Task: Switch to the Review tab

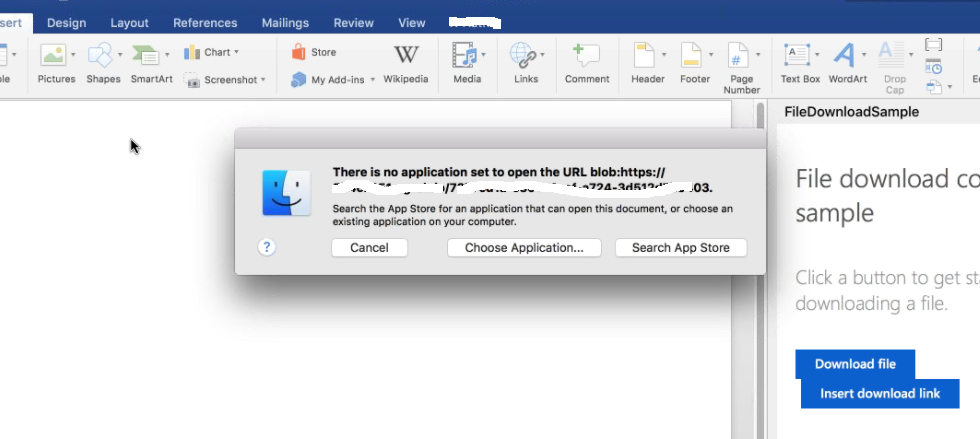Action: click(x=353, y=23)
